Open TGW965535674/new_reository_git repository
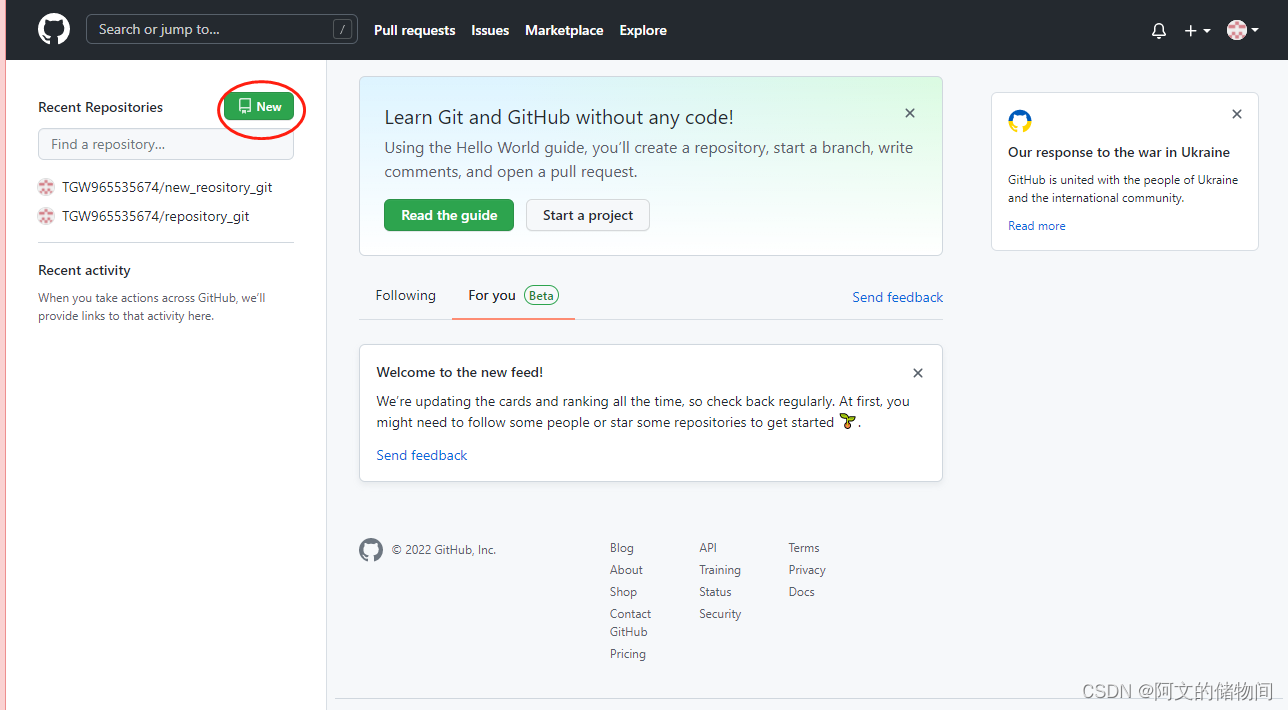 (167, 187)
